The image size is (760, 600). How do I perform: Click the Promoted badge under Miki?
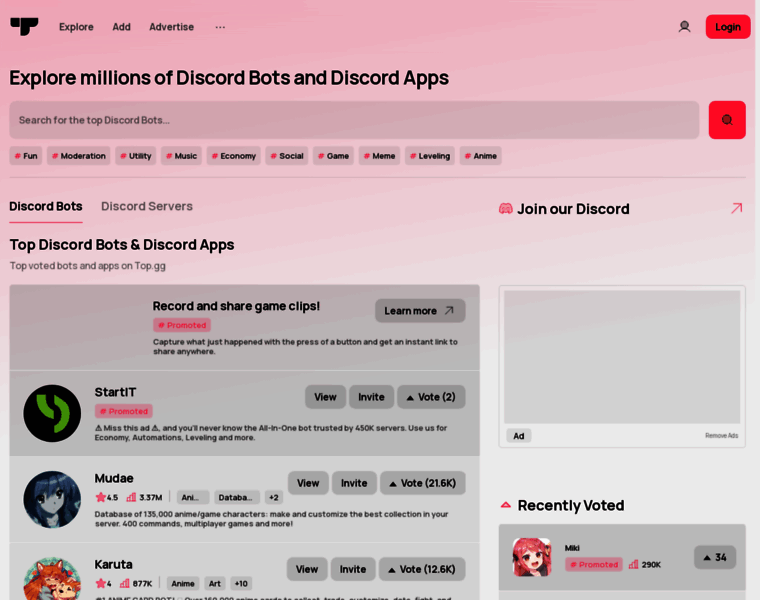(x=594, y=565)
